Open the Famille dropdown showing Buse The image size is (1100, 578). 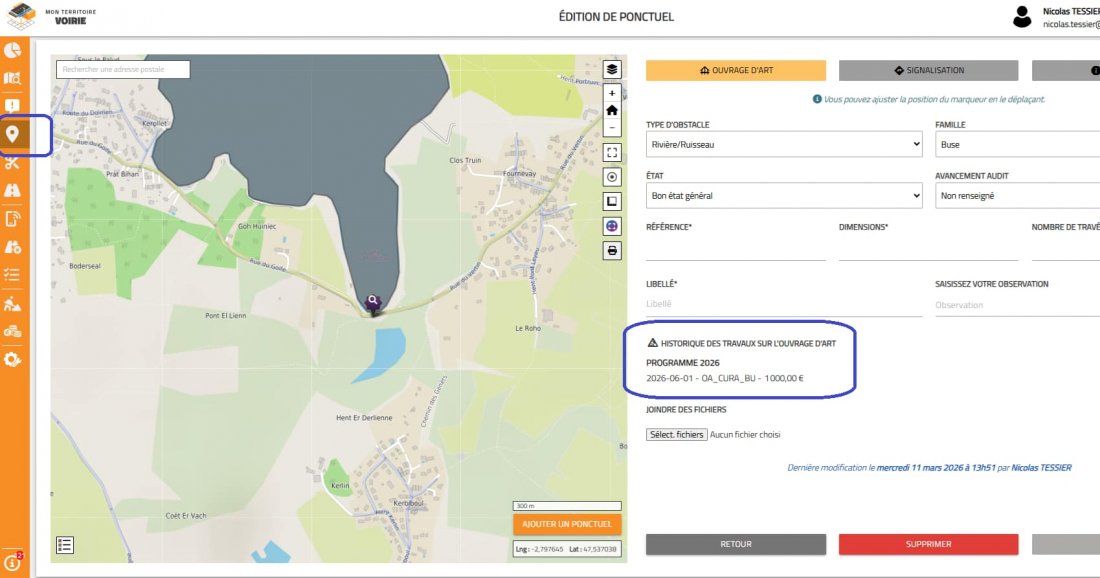(1015, 145)
